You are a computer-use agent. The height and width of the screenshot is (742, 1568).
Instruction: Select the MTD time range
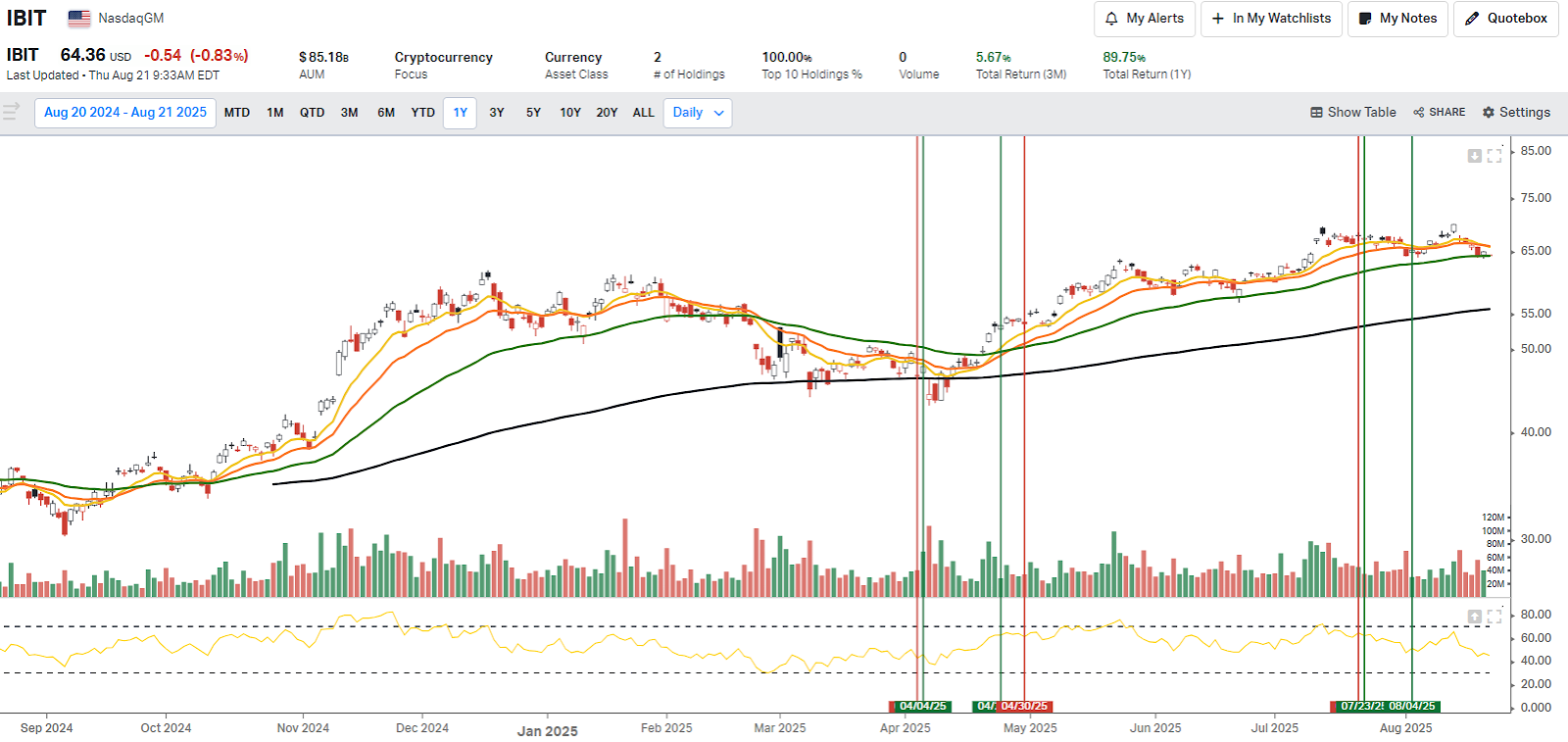(x=237, y=113)
